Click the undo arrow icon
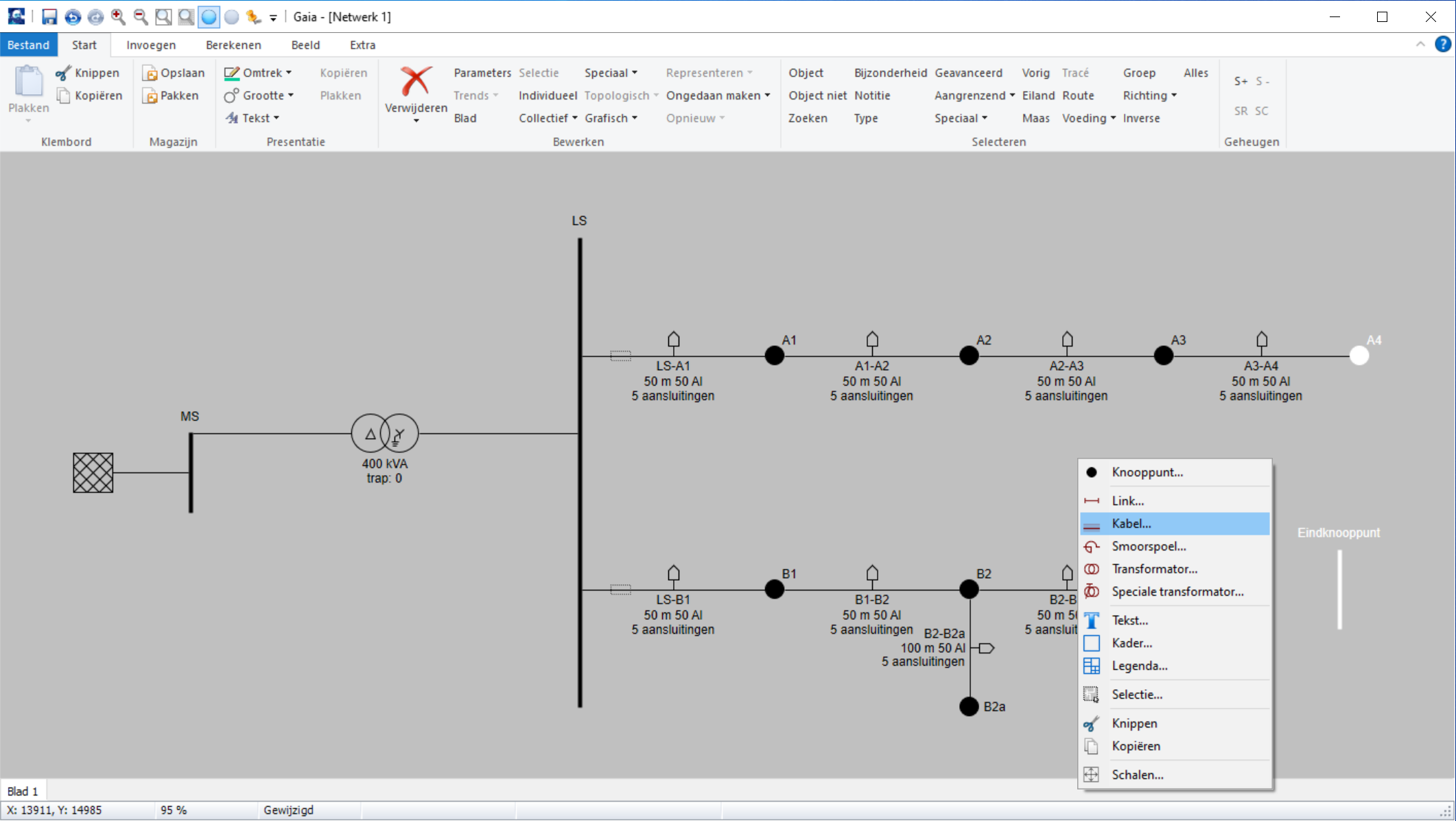1456x821 pixels. pyautogui.click(x=73, y=16)
